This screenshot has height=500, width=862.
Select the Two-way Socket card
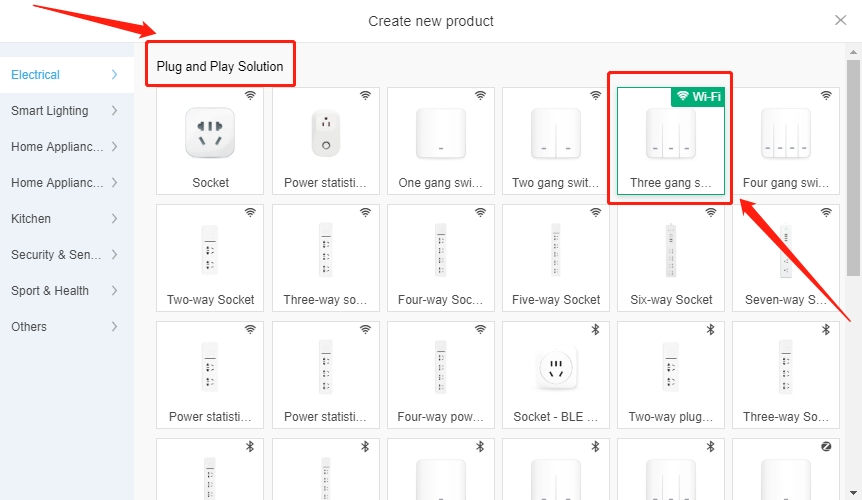coord(210,258)
